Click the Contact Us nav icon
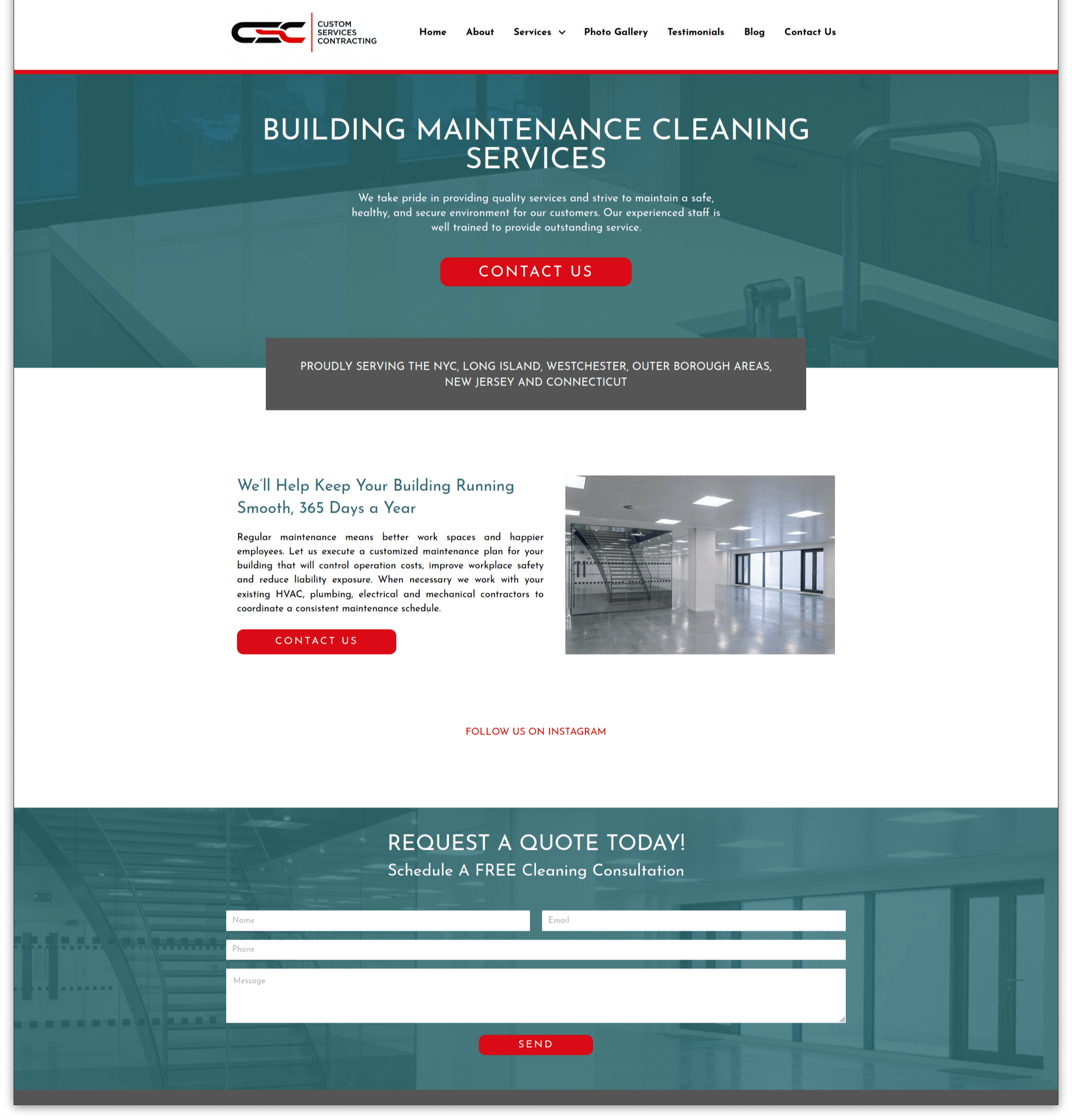 click(x=810, y=32)
